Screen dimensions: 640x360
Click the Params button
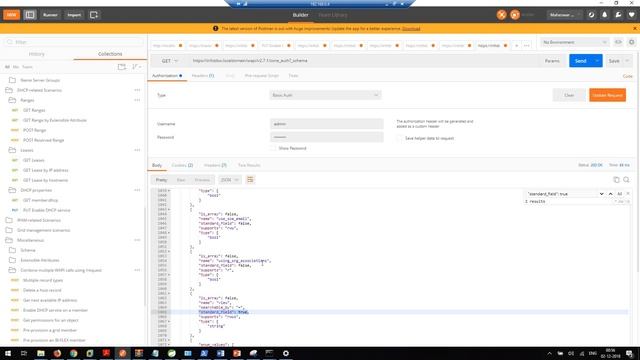point(552,61)
